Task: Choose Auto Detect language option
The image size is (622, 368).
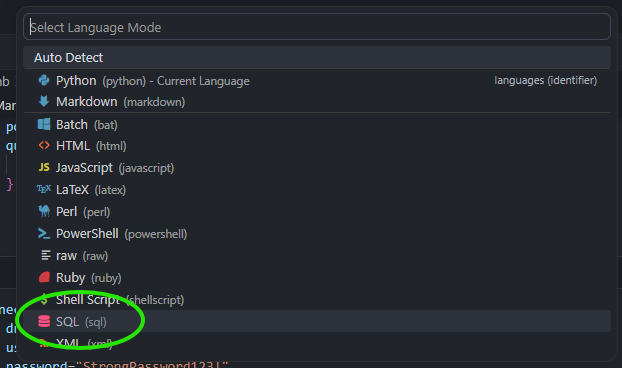Action: pos(317,58)
